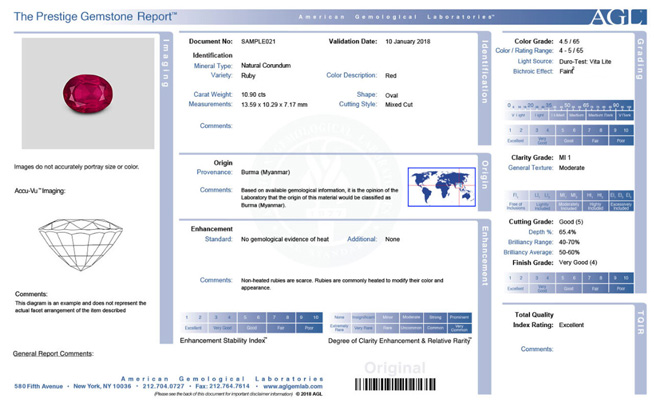This screenshot has height=400, width=654.
Task: Open the red ruby gemstone photo
Action: pyautogui.click(x=88, y=93)
